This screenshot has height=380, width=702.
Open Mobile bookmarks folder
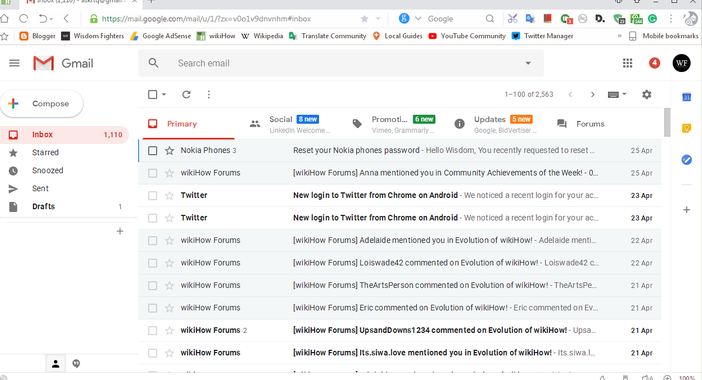tap(663, 36)
